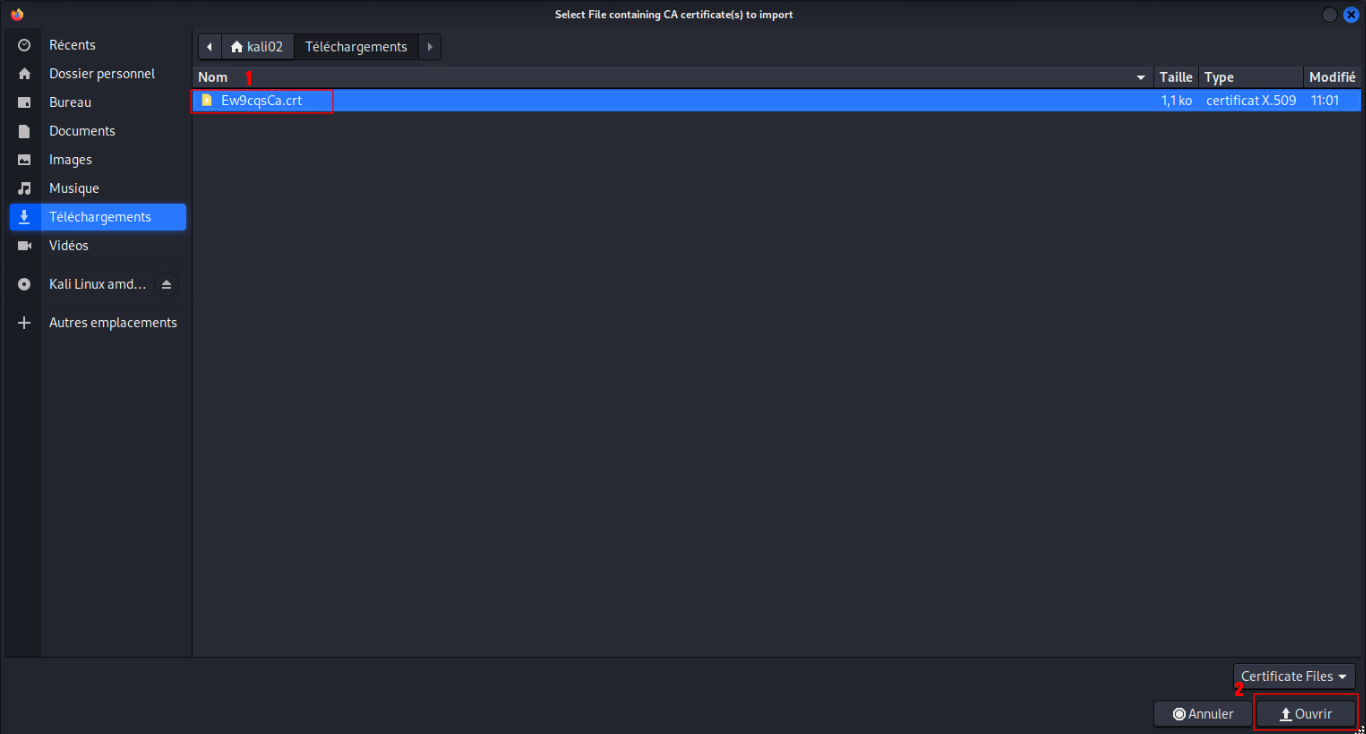Image resolution: width=1366 pixels, height=734 pixels.
Task: Click the kali02 path breadcrumb
Action: (x=256, y=47)
